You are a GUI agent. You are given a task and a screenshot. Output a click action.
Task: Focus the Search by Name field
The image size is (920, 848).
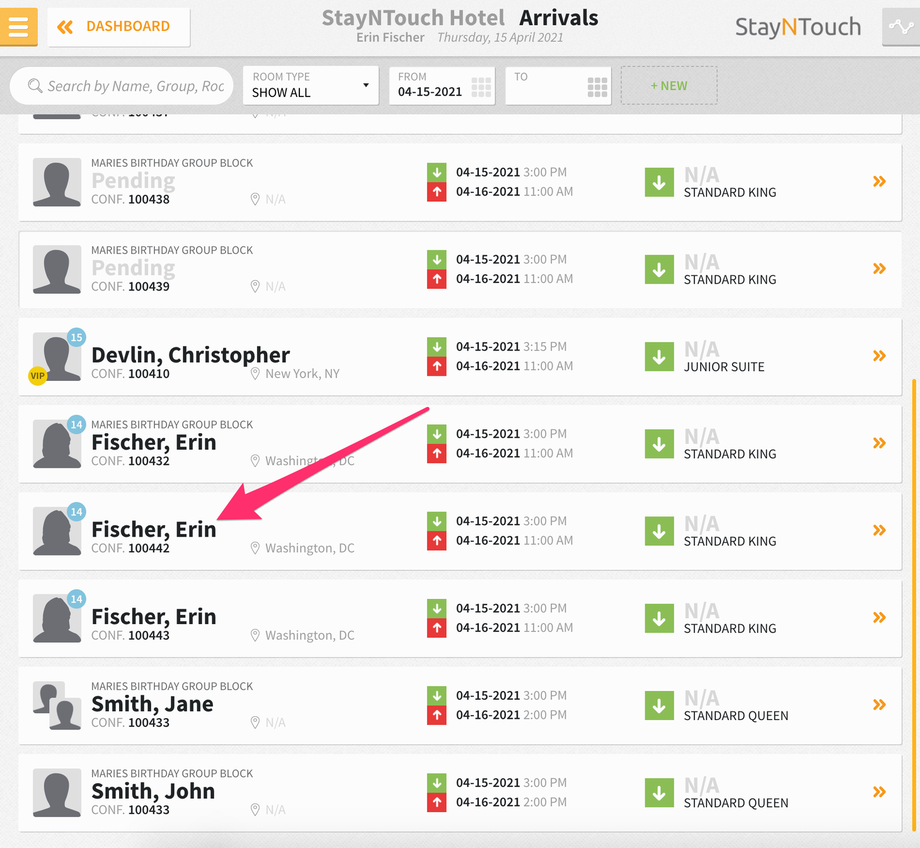pyautogui.click(x=121, y=86)
